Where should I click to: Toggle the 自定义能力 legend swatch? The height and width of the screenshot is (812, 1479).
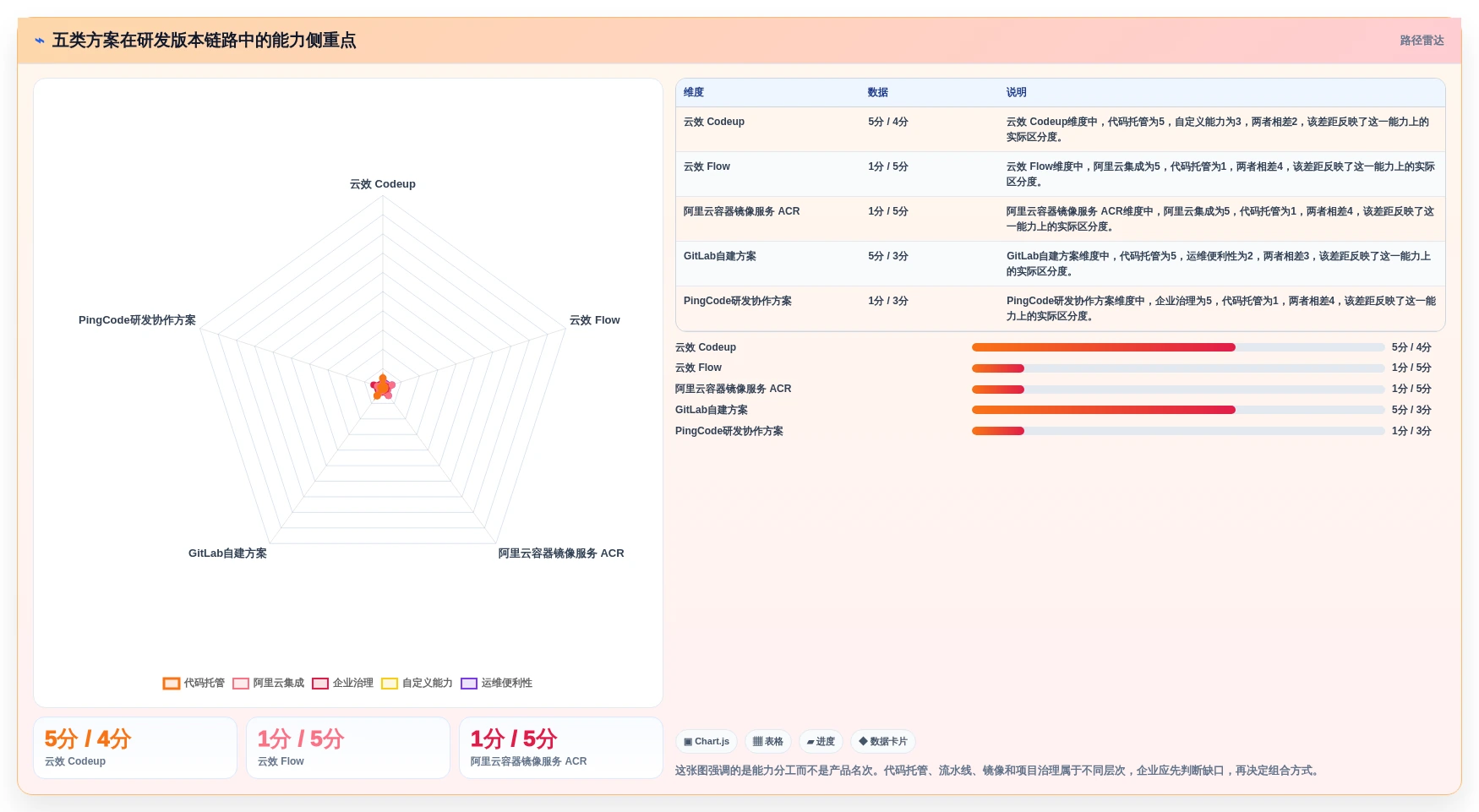tap(390, 684)
